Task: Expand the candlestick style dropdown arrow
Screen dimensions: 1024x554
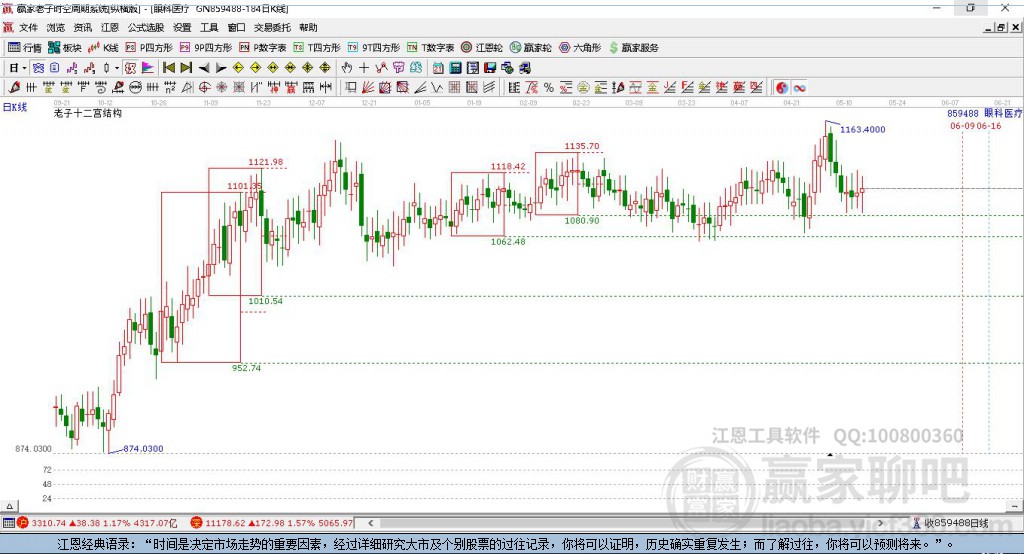Action: click(x=117, y=68)
